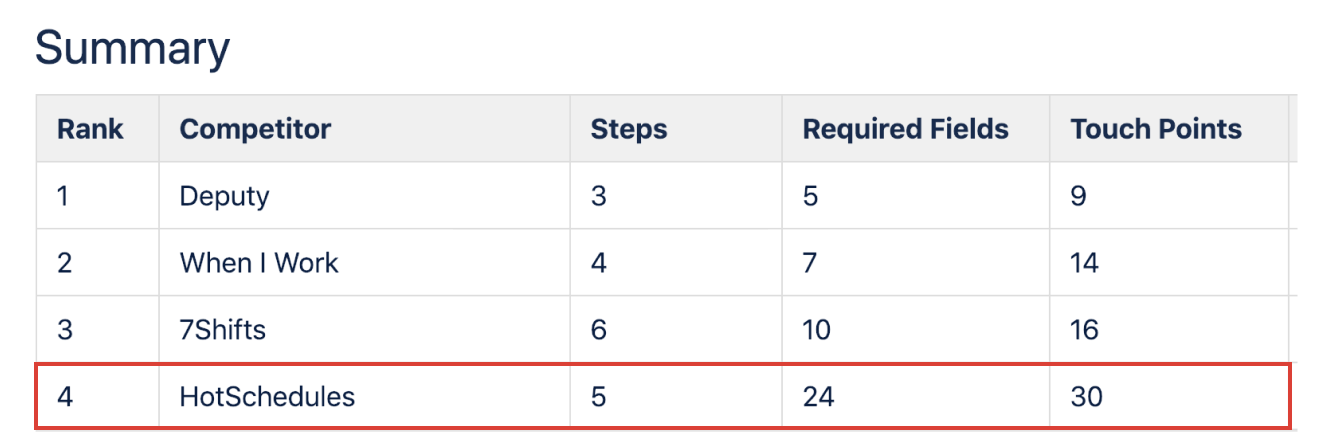Viewport: 1326px width, 432px height.
Task: Select 7Shifts' Required Fields value 10
Action: pyautogui.click(x=817, y=330)
